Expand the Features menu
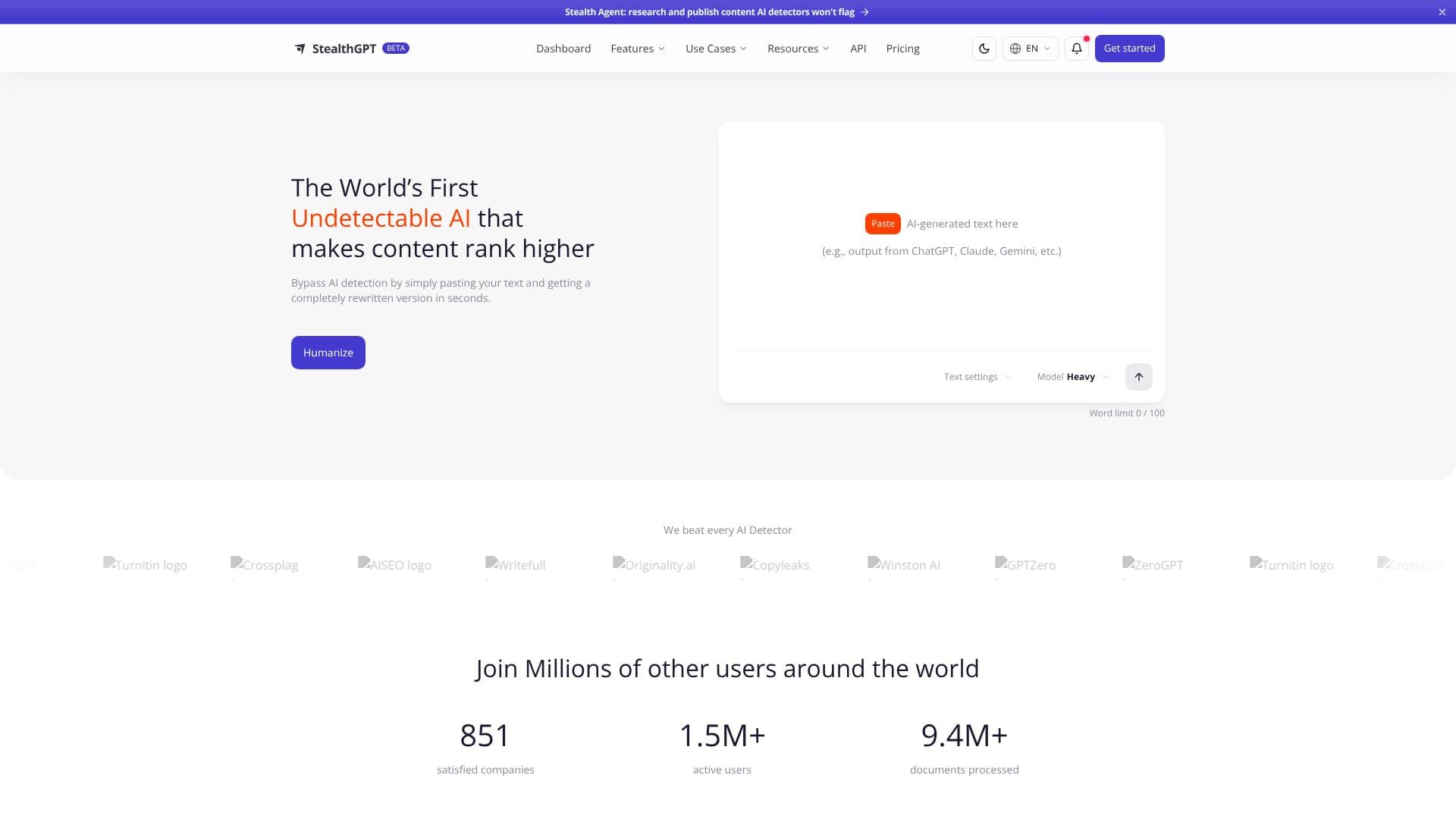 (x=637, y=49)
